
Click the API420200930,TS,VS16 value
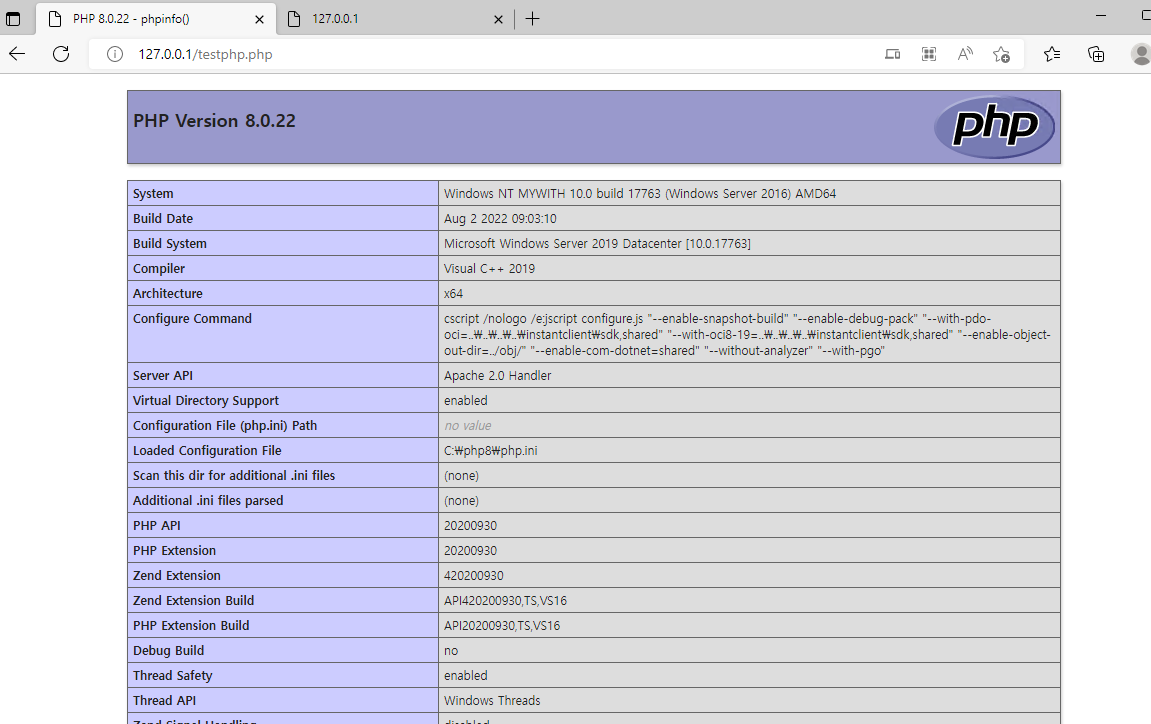505,601
